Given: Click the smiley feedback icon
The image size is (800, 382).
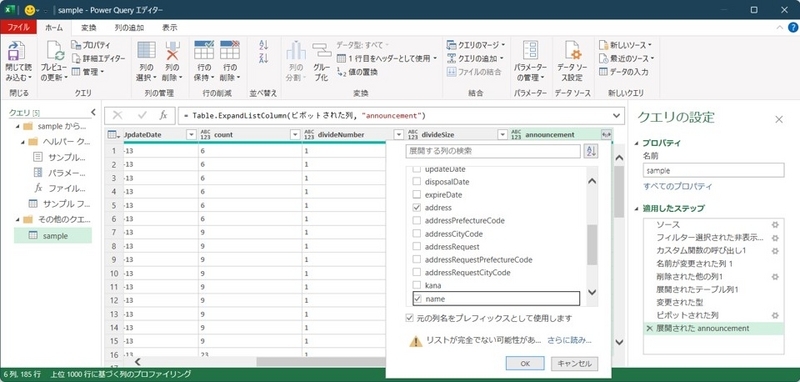Looking at the screenshot, I should (x=30, y=10).
